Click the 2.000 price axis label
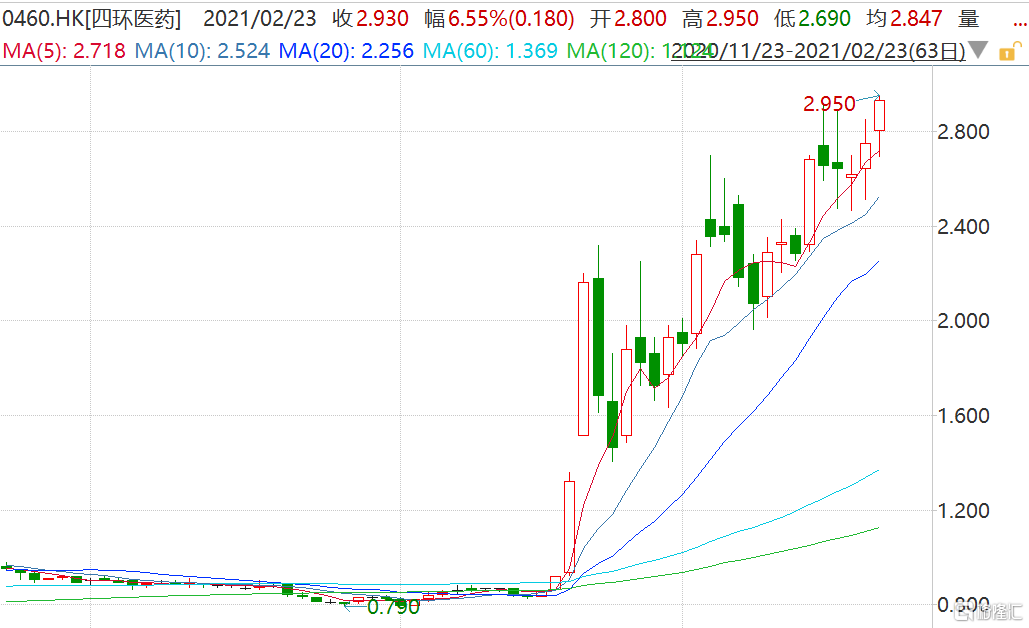This screenshot has width=1029, height=628. 963,321
